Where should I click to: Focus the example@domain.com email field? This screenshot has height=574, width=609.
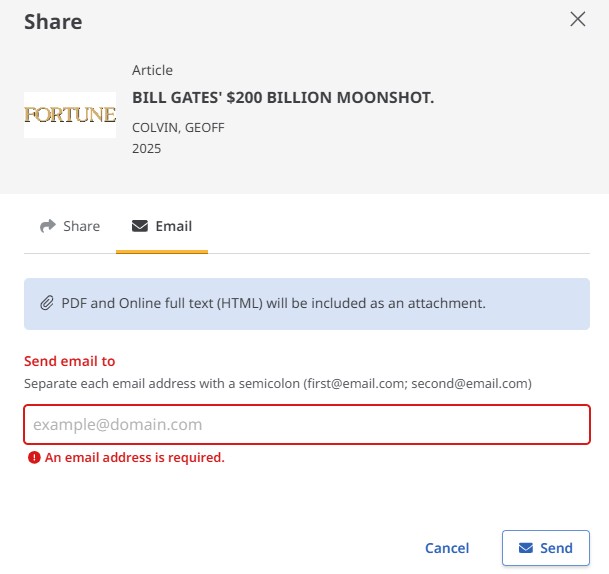click(x=307, y=424)
